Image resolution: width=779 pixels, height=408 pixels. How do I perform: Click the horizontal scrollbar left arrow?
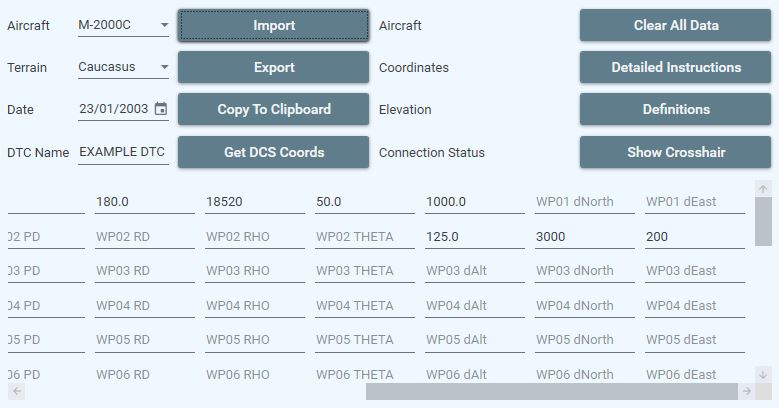coord(16,391)
